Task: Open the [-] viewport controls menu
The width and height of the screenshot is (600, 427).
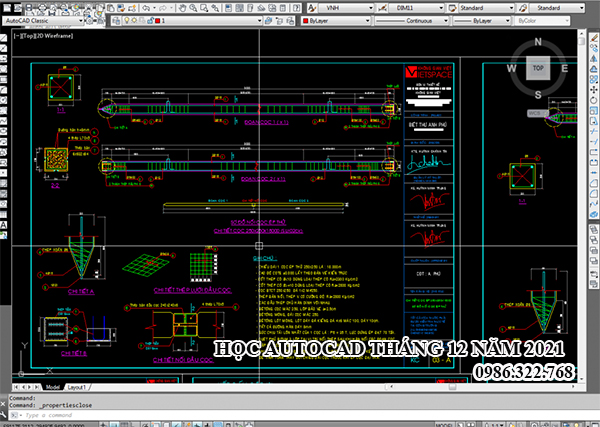Action: [17, 36]
